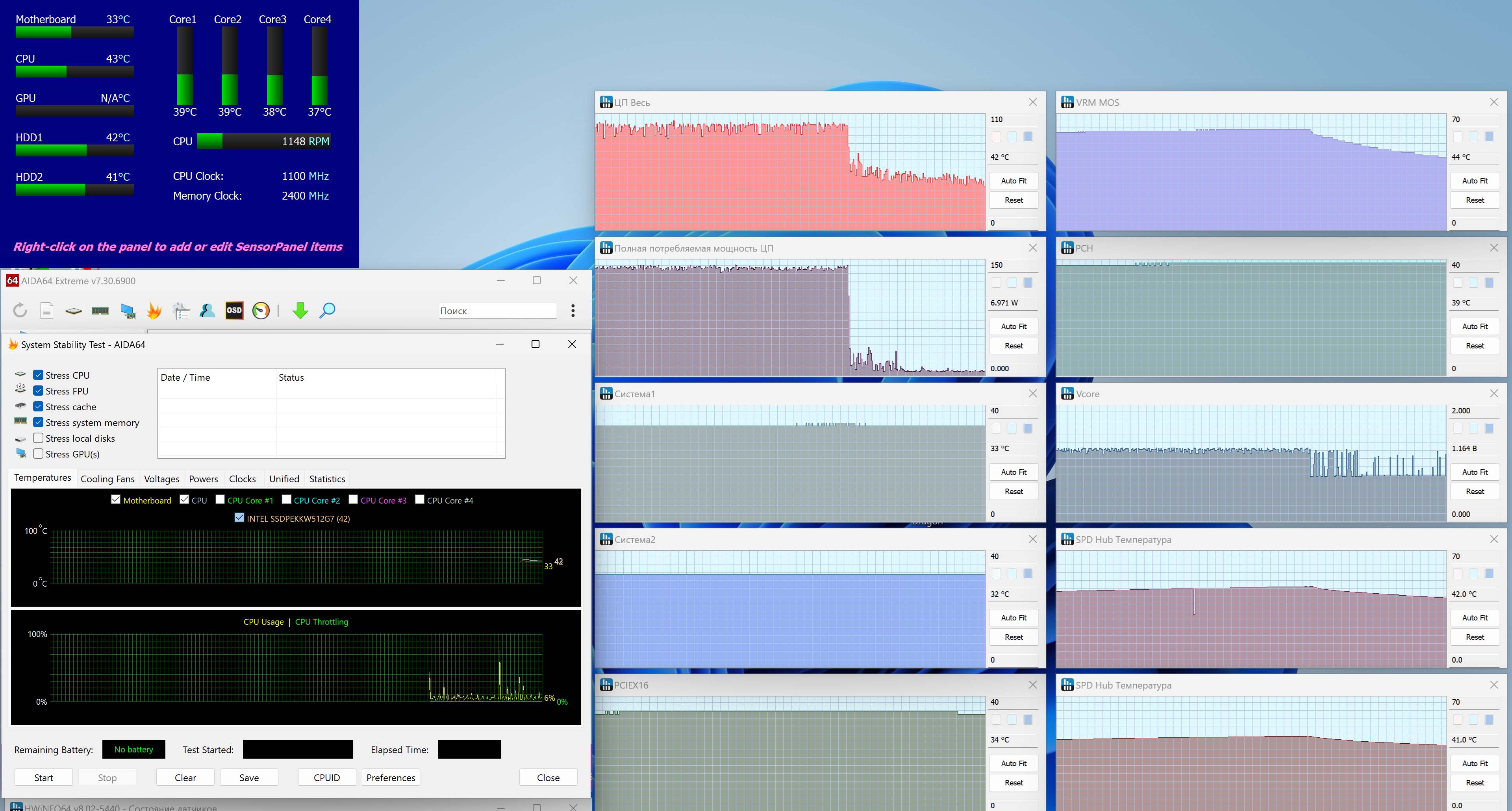The height and width of the screenshot is (811, 1512).
Task: Click the magnifying glass search icon
Action: (x=327, y=311)
